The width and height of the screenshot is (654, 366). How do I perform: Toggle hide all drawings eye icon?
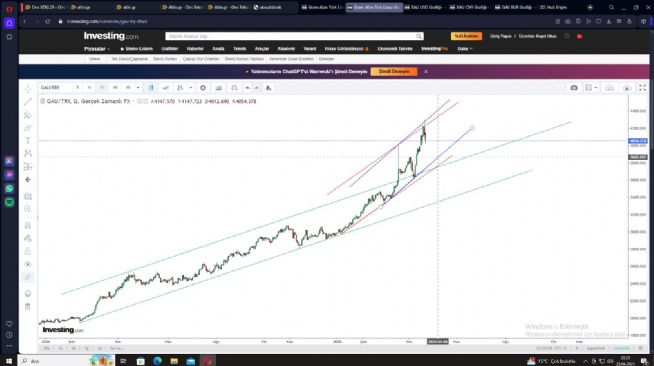click(x=28, y=264)
